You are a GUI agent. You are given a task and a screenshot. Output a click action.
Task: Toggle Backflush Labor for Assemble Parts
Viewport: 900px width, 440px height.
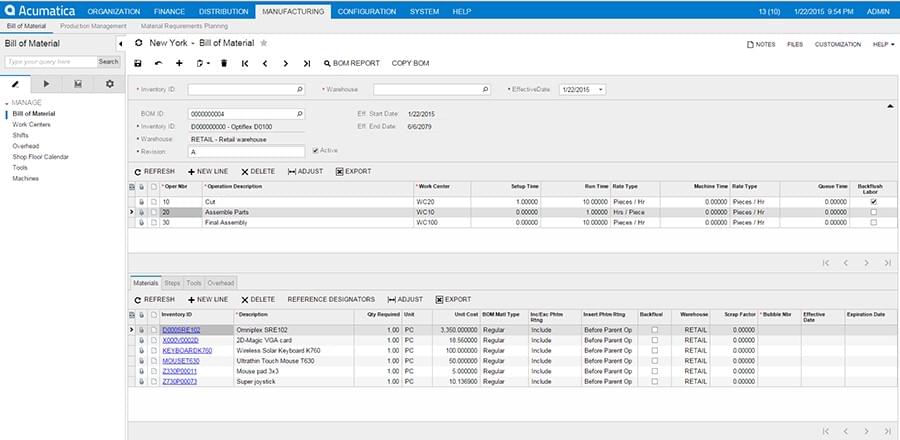click(x=874, y=212)
